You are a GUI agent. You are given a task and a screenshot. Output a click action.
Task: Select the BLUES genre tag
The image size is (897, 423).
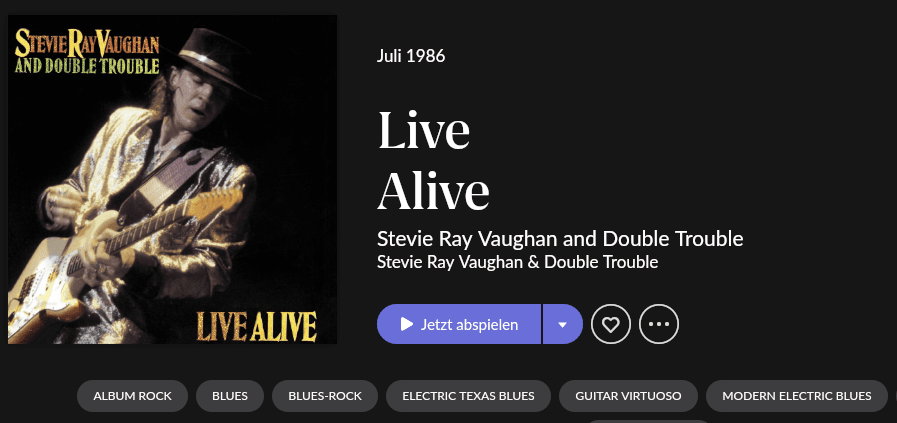pos(230,396)
